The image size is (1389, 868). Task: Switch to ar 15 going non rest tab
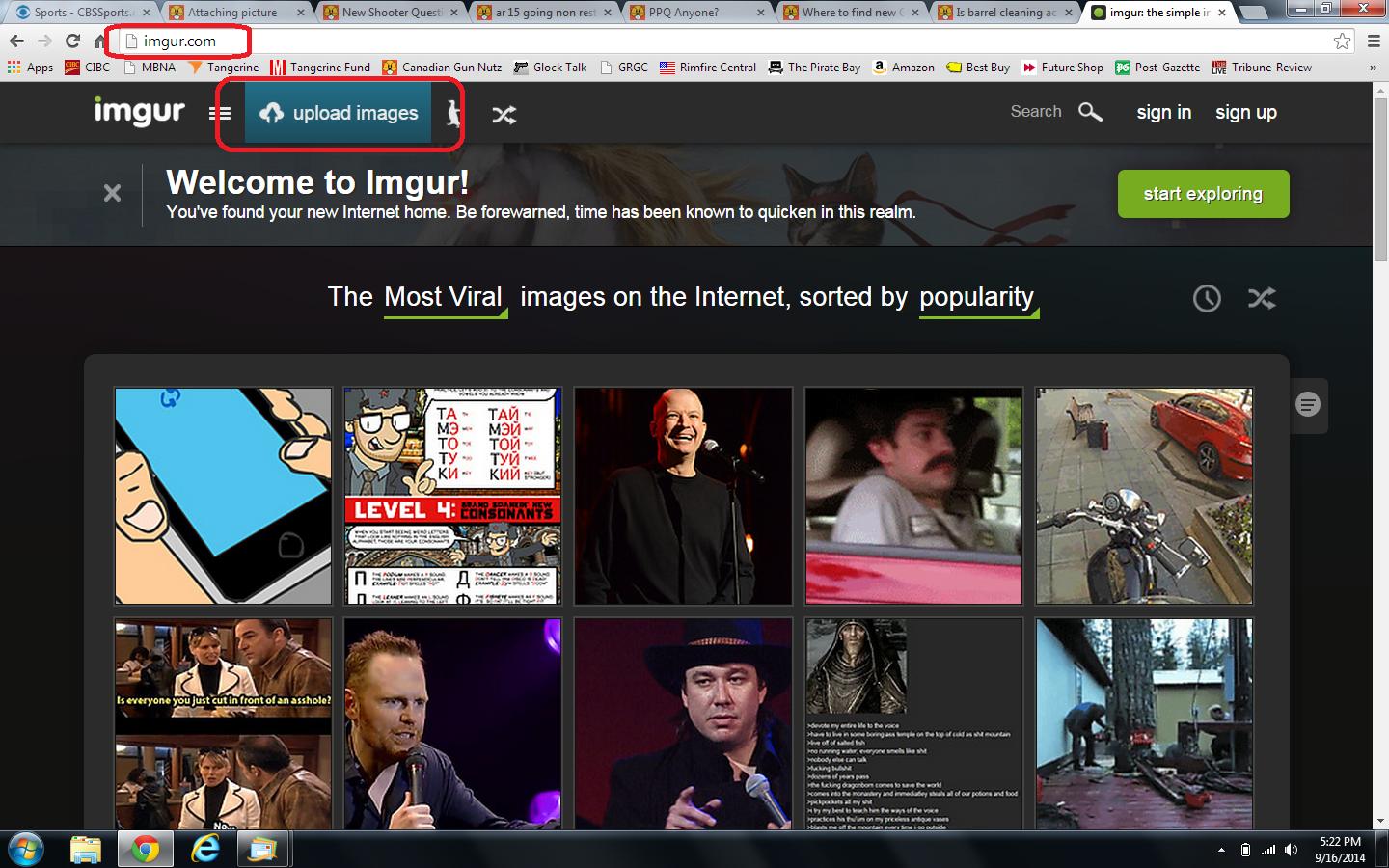pos(544,13)
